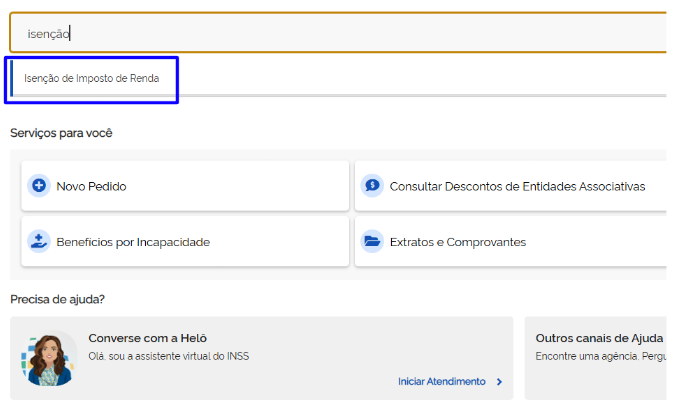Click the dollar coin icon for Consultar Descontos
The height and width of the screenshot is (411, 679).
372,186
